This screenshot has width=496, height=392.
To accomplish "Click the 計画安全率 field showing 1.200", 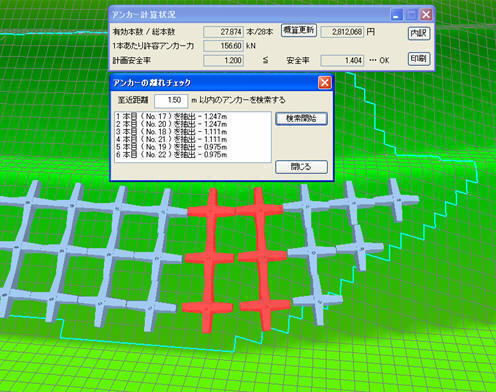I will click(223, 60).
